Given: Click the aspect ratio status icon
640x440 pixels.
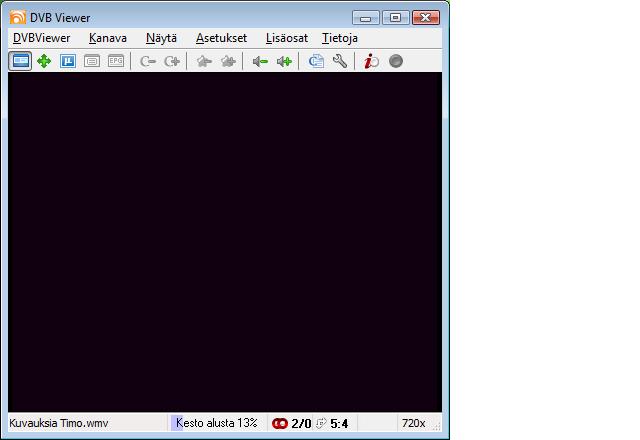Looking at the screenshot, I should (321, 423).
